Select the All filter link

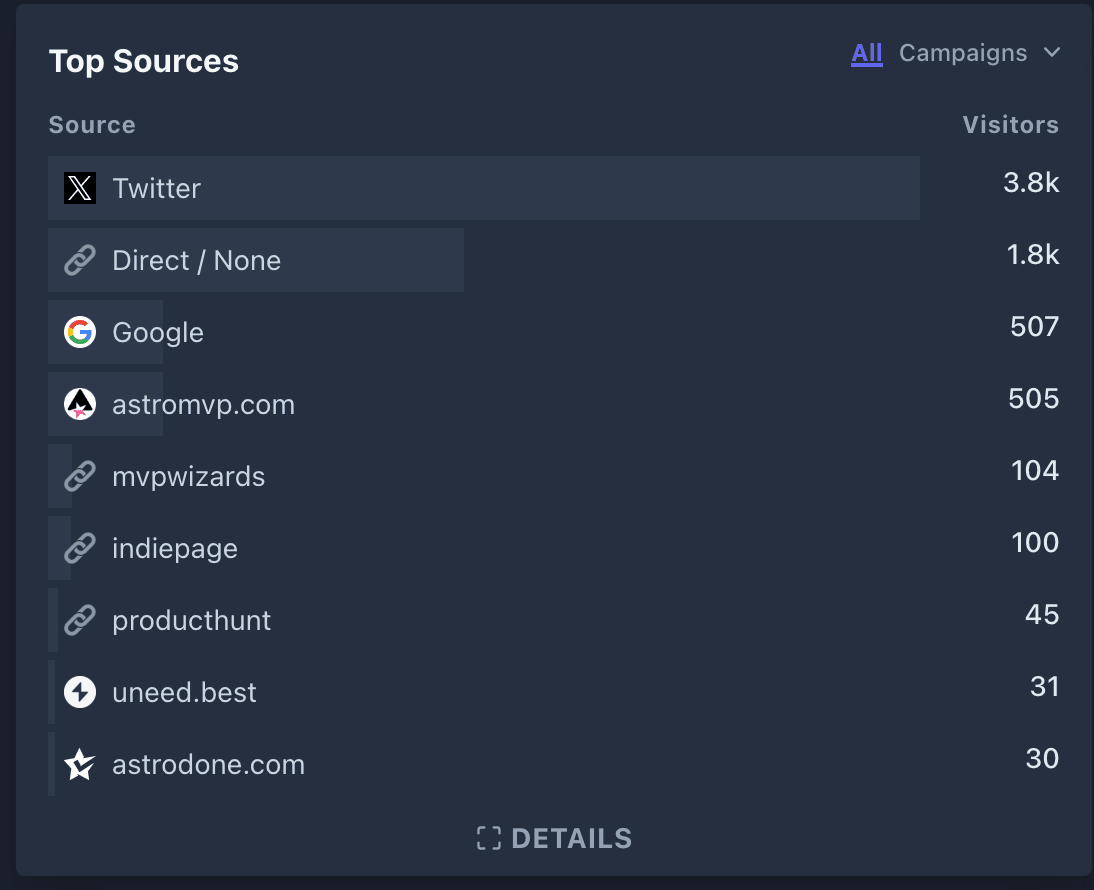(866, 53)
